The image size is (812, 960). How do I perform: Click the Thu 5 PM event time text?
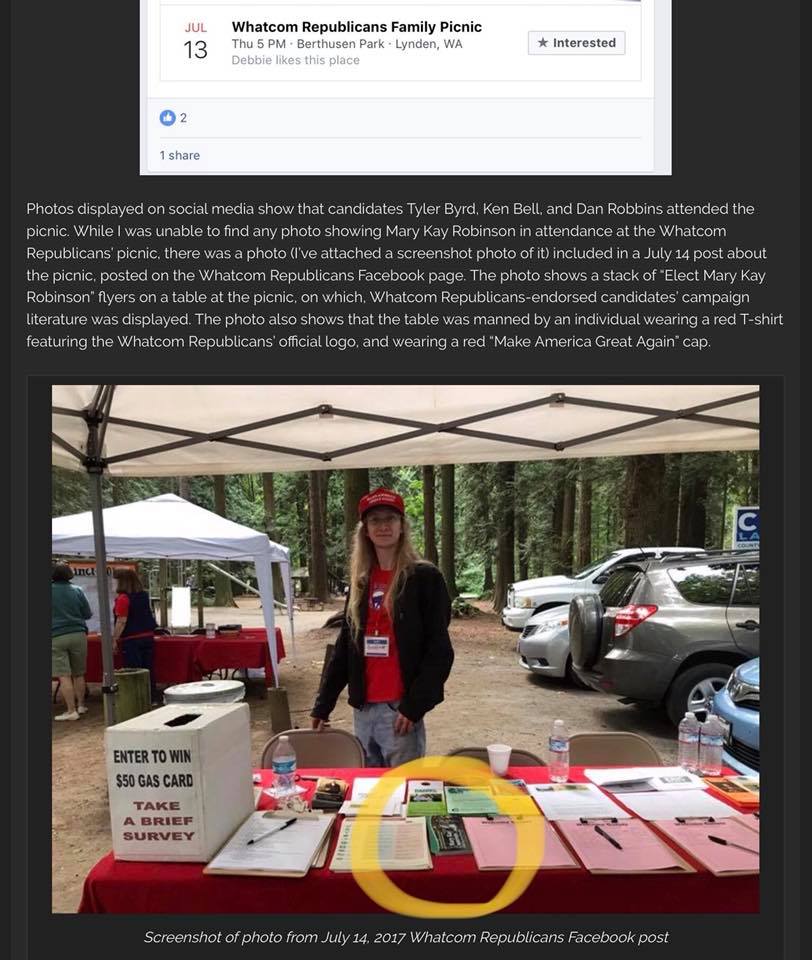(258, 44)
